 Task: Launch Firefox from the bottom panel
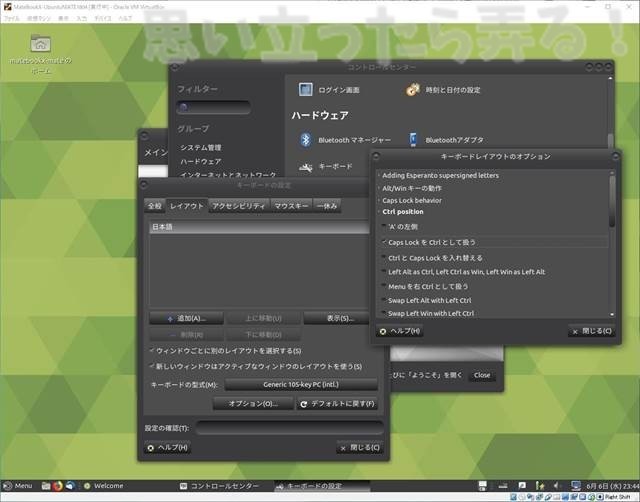click(x=58, y=486)
